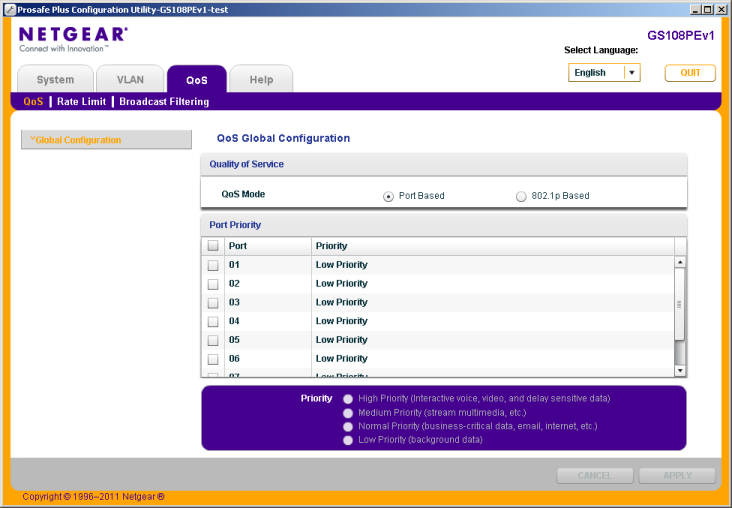
Task: Click the Netgear copyright text
Action: coord(93,496)
